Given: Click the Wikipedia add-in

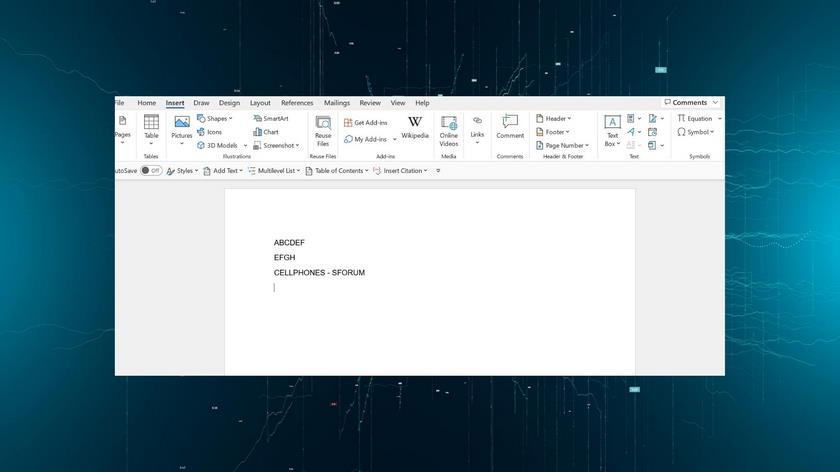Looking at the screenshot, I should [415, 127].
